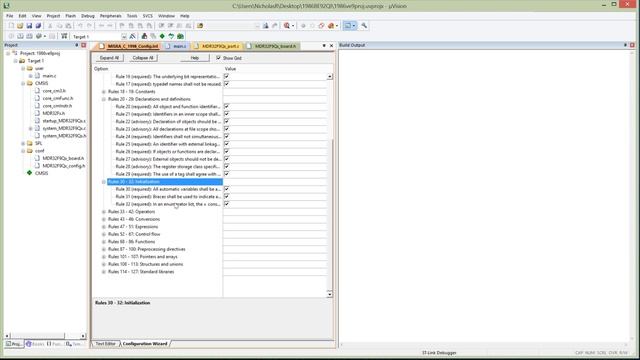Open File Extensions, Books and Environment icon

point(144,36)
